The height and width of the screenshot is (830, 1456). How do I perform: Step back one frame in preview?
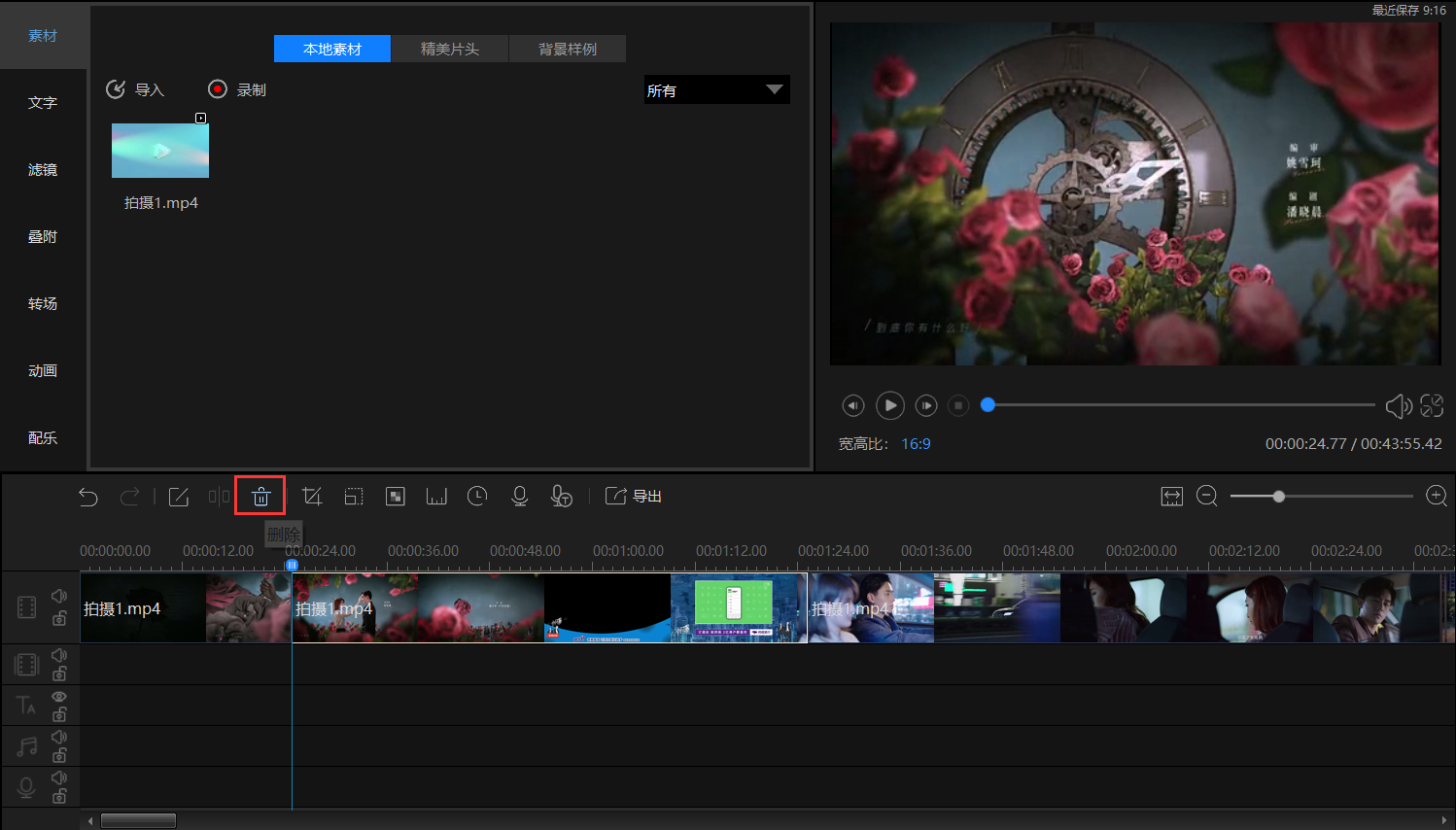853,405
